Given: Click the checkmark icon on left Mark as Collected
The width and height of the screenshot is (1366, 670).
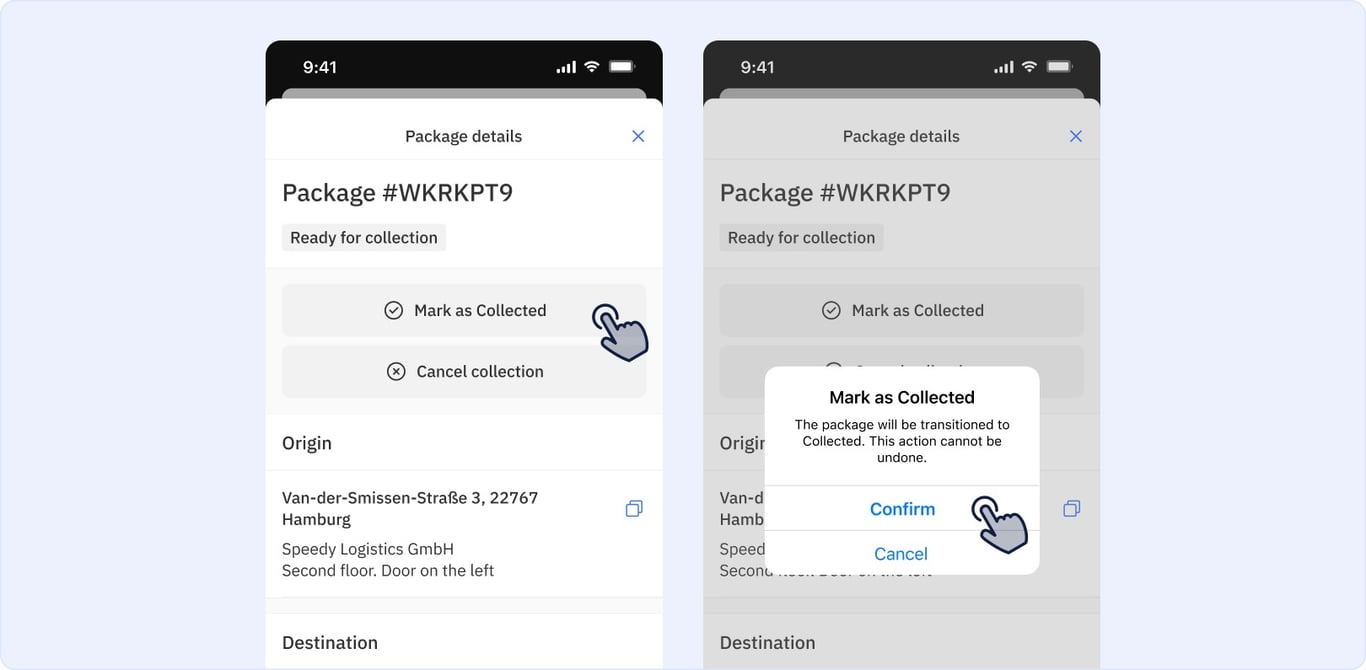Looking at the screenshot, I should point(394,310).
